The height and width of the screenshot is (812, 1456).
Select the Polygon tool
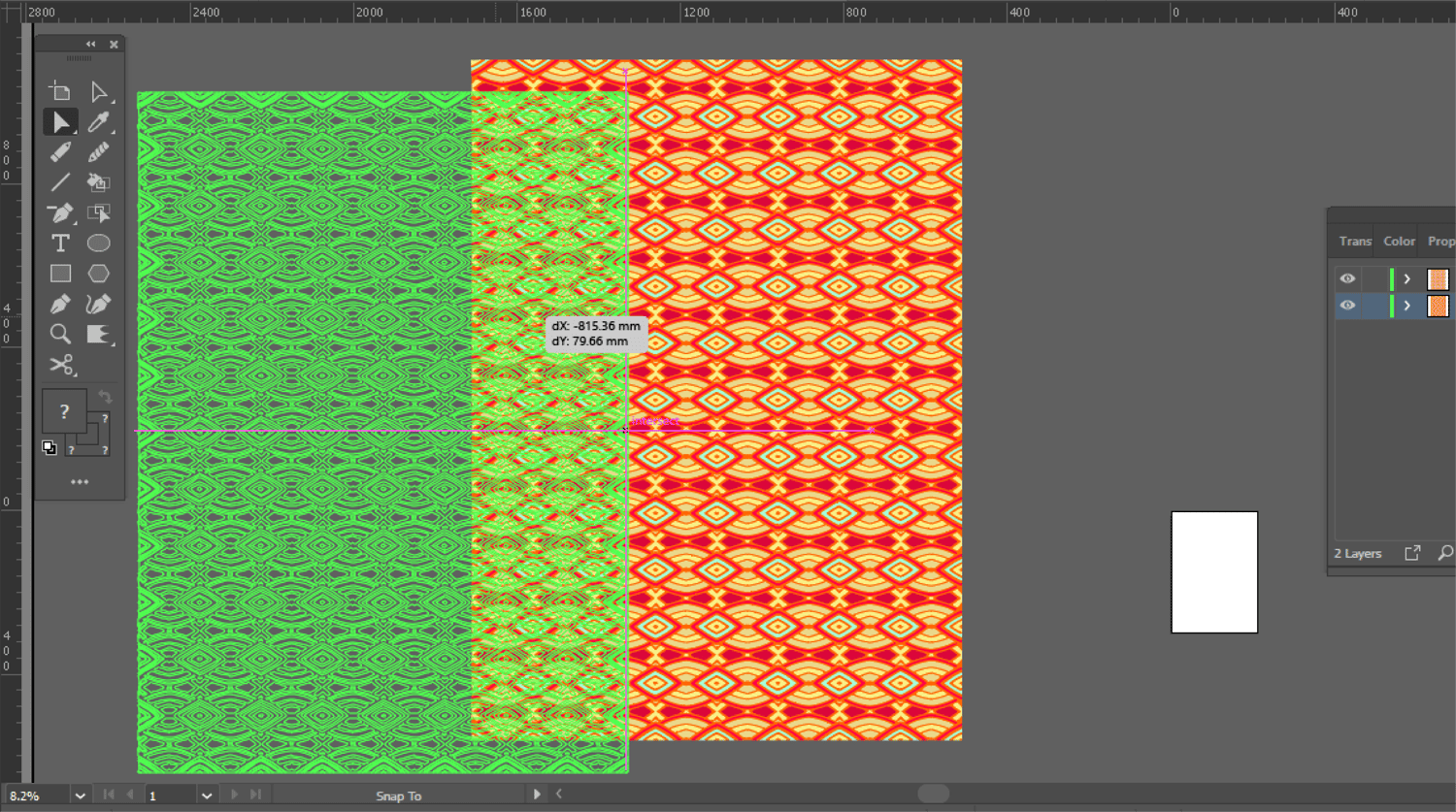click(x=98, y=274)
